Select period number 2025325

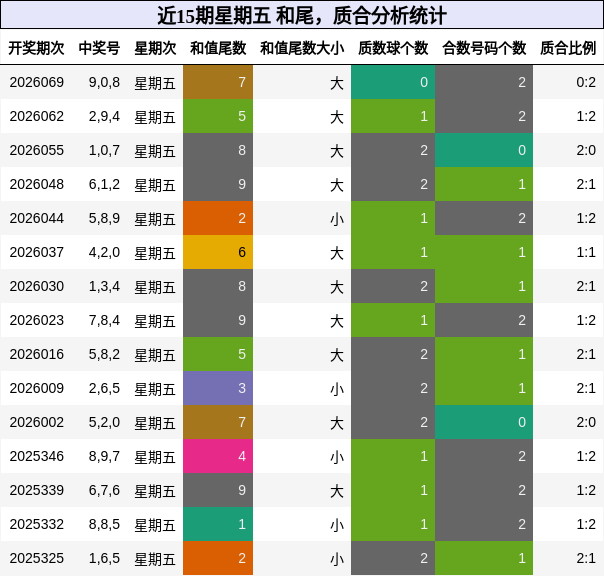pyautogui.click(x=37, y=558)
